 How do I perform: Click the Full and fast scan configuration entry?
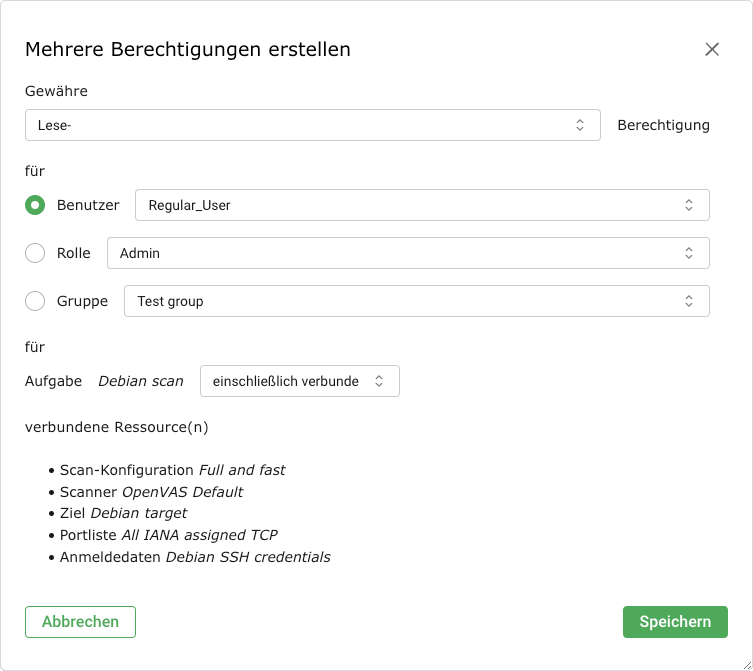241,470
